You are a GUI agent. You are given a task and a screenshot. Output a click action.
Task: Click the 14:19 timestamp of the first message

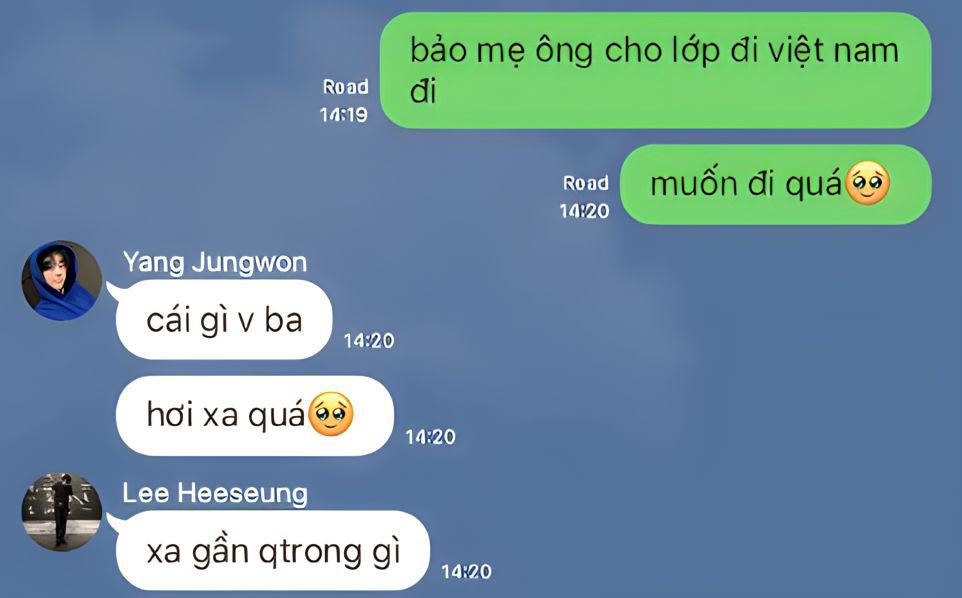coord(344,115)
